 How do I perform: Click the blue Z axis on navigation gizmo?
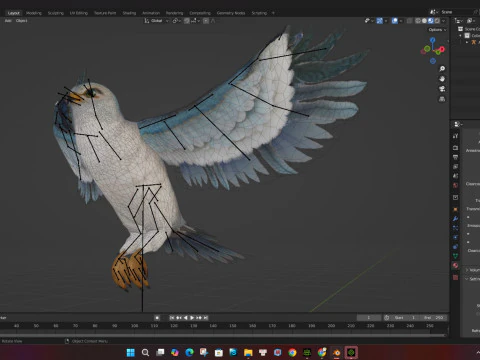coord(432,40)
